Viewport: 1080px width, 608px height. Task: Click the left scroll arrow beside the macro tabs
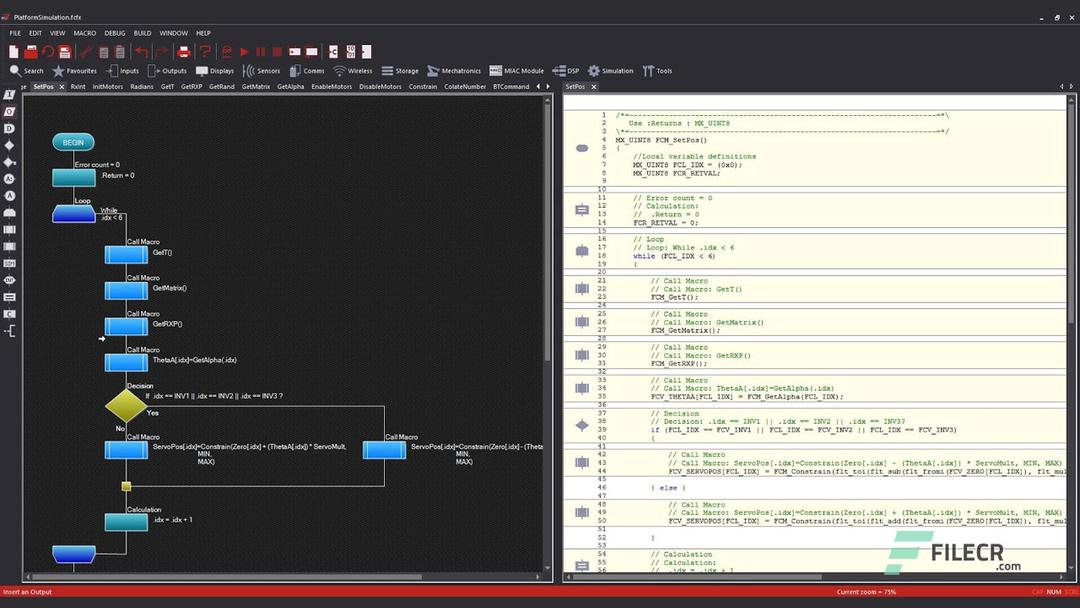click(538, 86)
